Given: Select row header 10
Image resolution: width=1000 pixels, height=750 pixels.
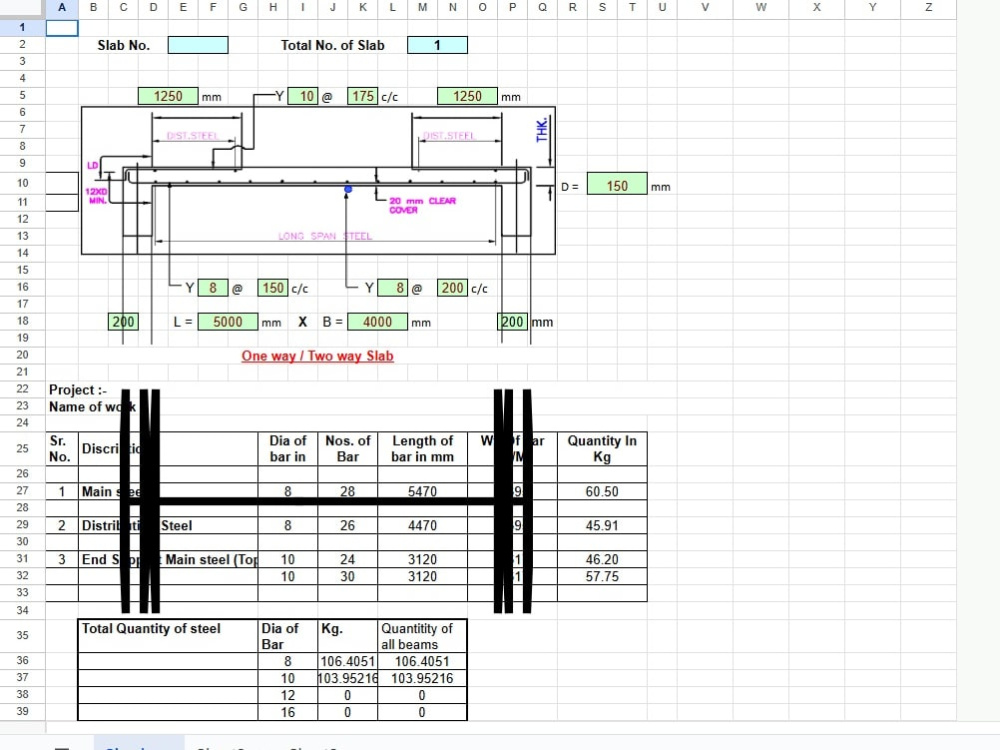Looking at the screenshot, I should click(x=22, y=183).
